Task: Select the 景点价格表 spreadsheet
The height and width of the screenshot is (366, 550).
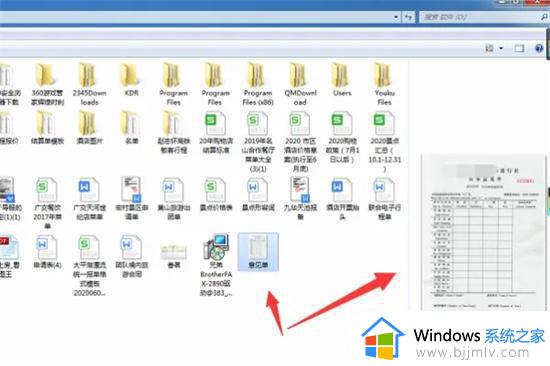Action: click(216, 195)
